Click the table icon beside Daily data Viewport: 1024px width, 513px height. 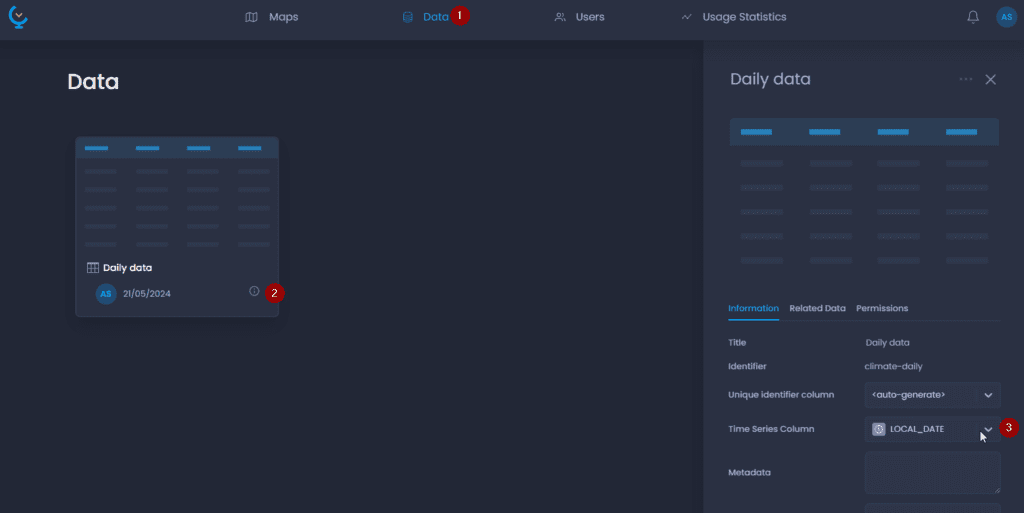[93, 268]
